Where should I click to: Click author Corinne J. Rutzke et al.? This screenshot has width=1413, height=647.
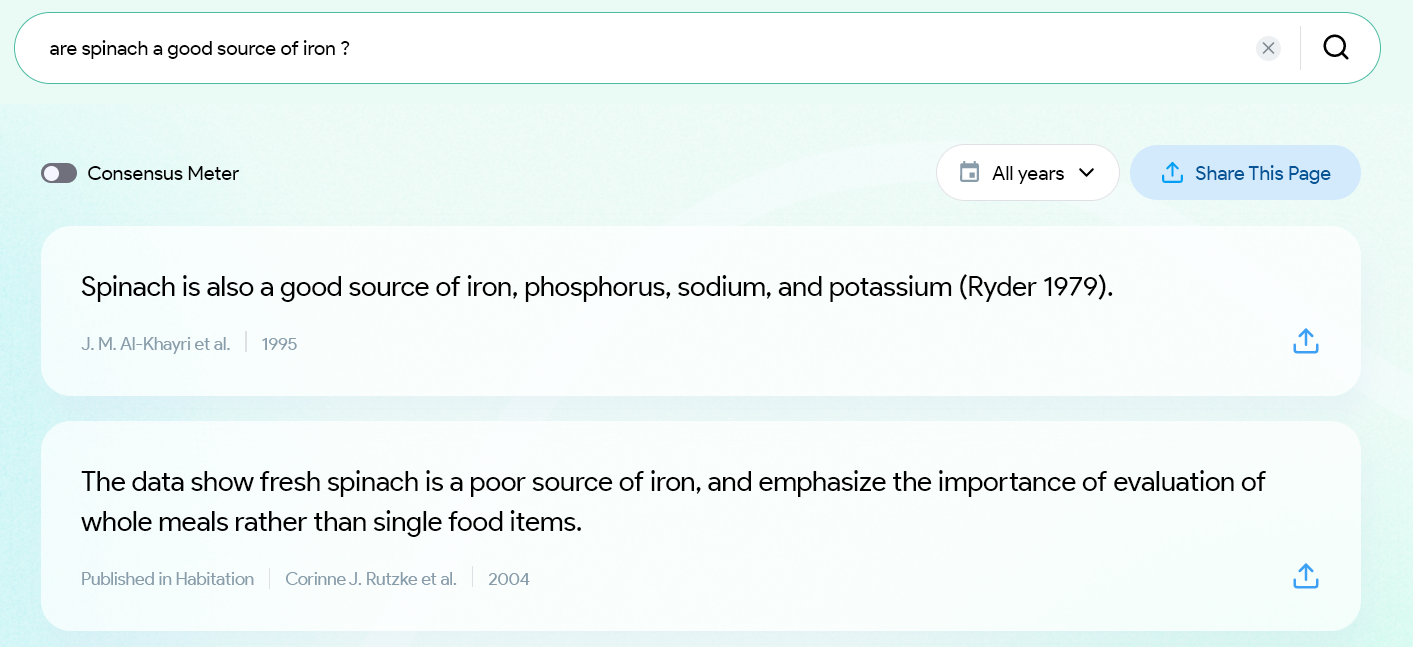(x=370, y=579)
